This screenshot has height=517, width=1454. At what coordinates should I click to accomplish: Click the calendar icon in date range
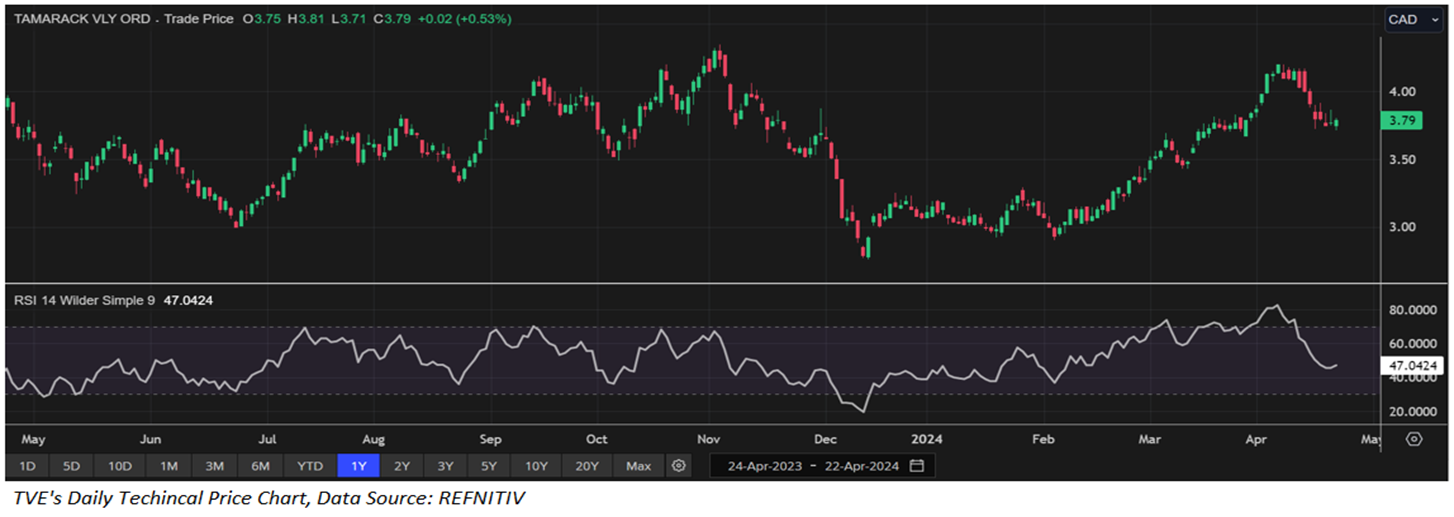pyautogui.click(x=917, y=466)
